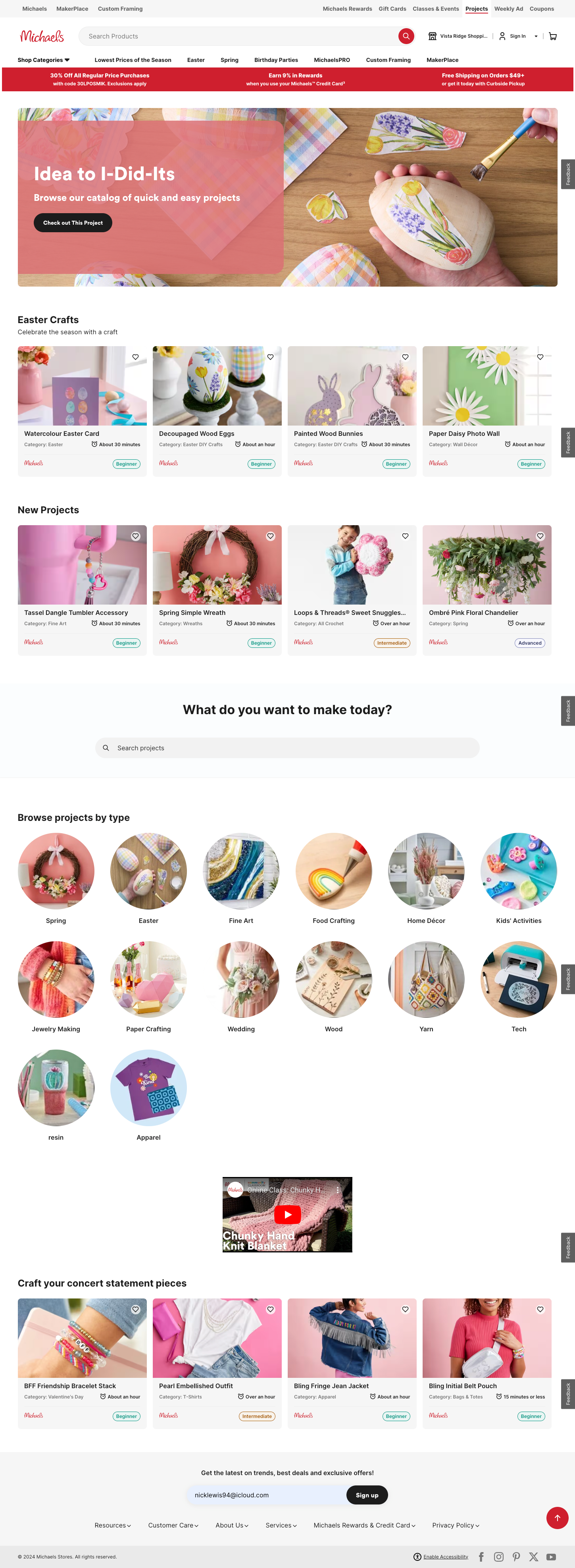Select the Fine Art project type circle
The width and height of the screenshot is (575, 1568).
point(241,871)
